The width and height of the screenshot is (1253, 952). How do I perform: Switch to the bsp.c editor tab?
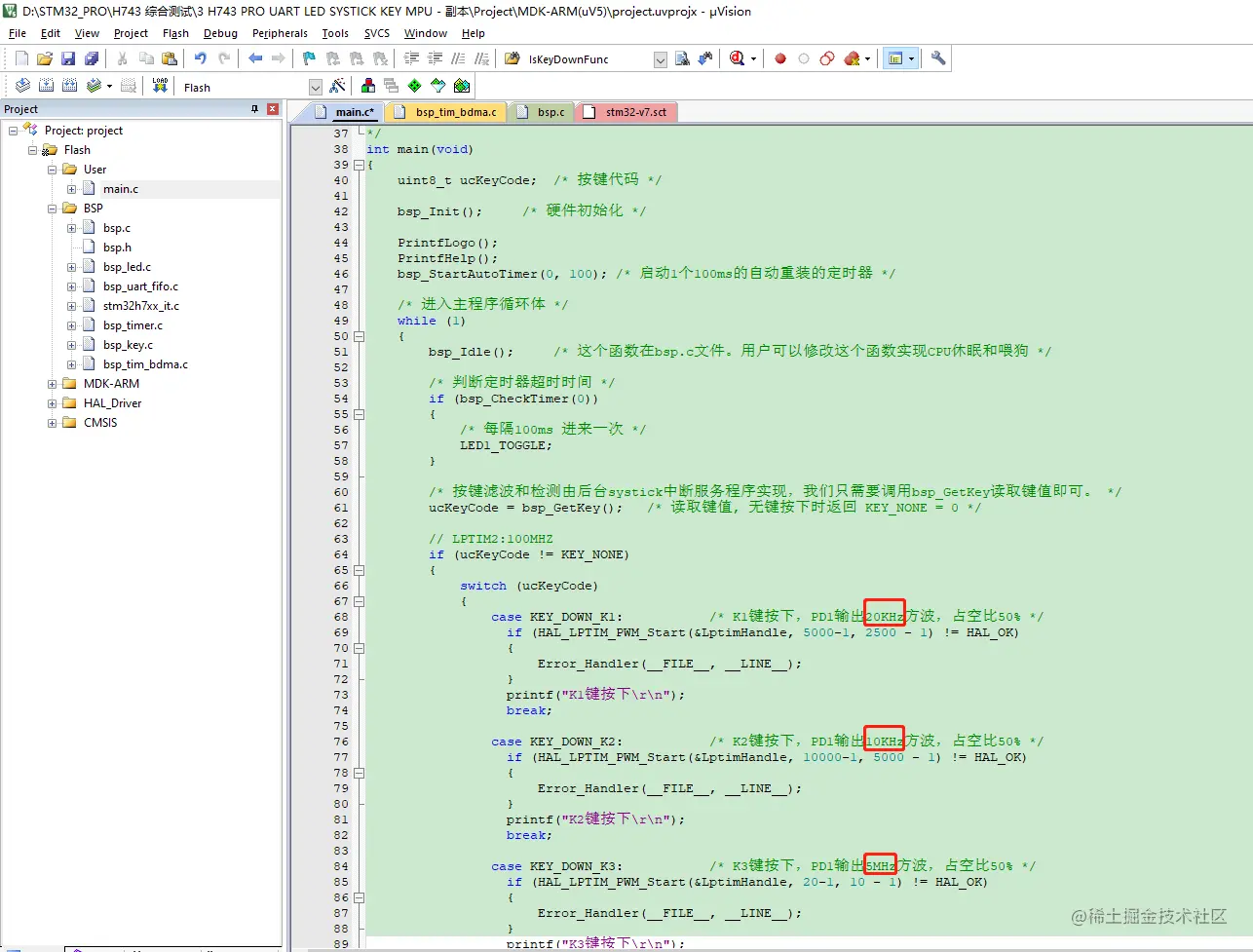542,112
